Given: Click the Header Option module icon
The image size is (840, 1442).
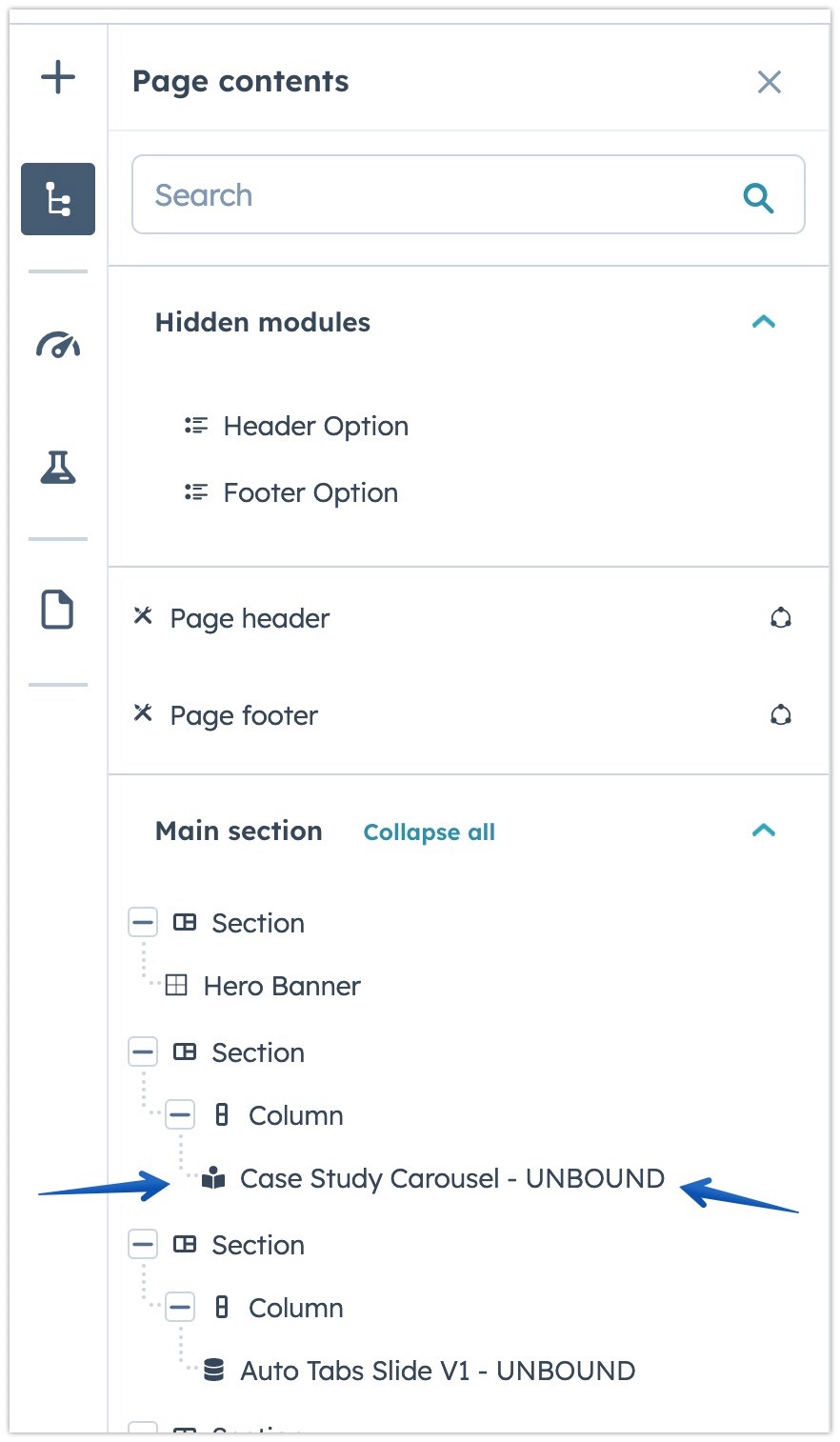Looking at the screenshot, I should [195, 425].
